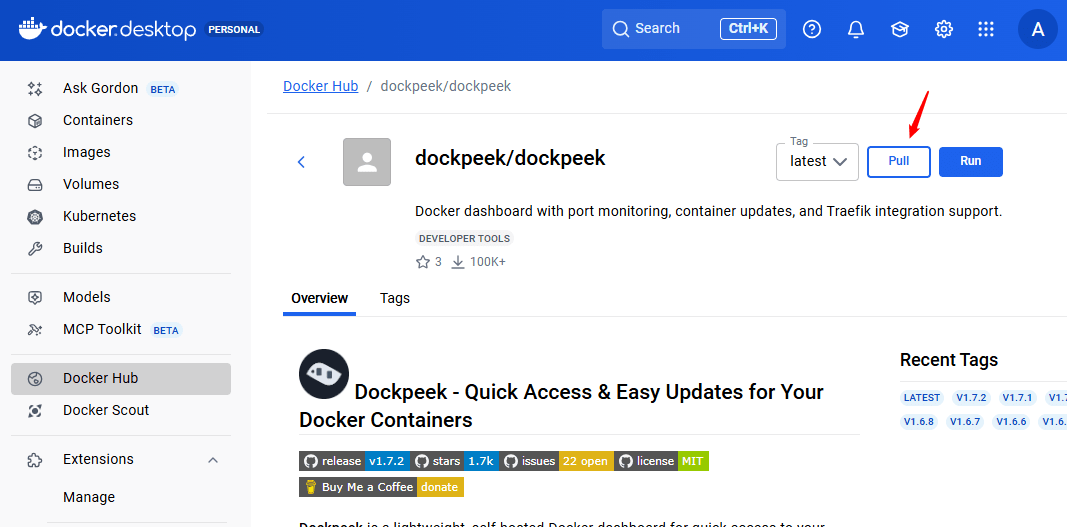Click the Buy Me a Coffee donate badge
This screenshot has width=1067, height=527.
382,487
